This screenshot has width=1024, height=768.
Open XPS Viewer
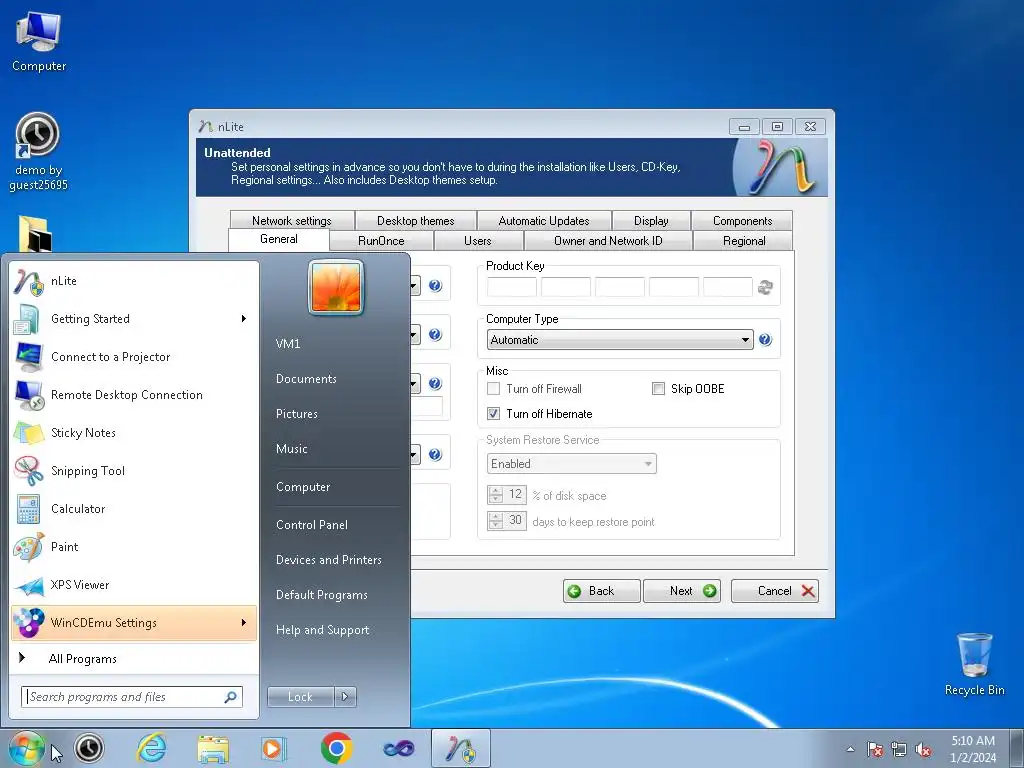(x=134, y=584)
